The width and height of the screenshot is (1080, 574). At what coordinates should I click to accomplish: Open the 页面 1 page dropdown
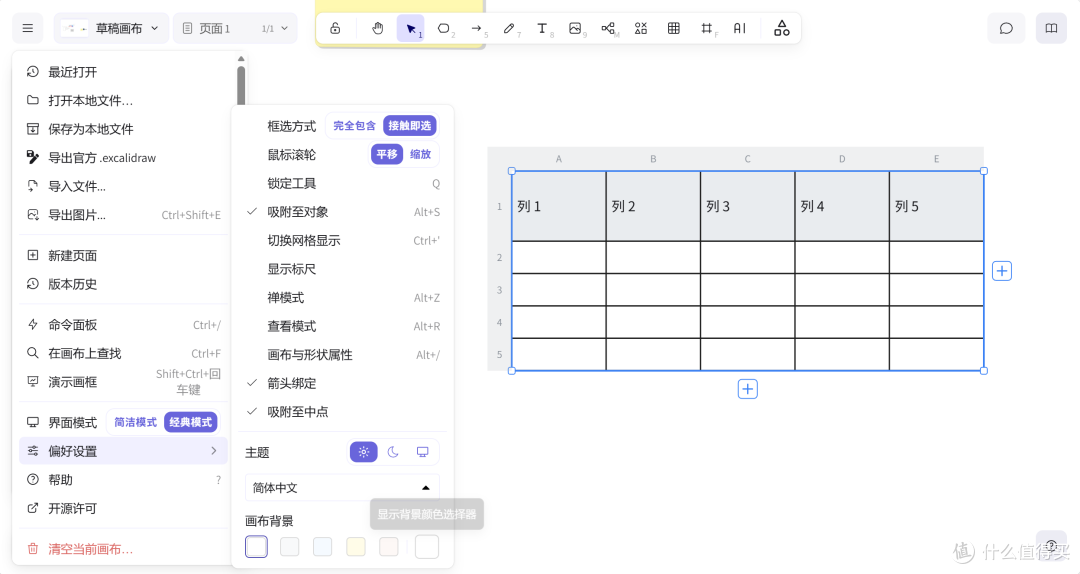tap(235, 28)
